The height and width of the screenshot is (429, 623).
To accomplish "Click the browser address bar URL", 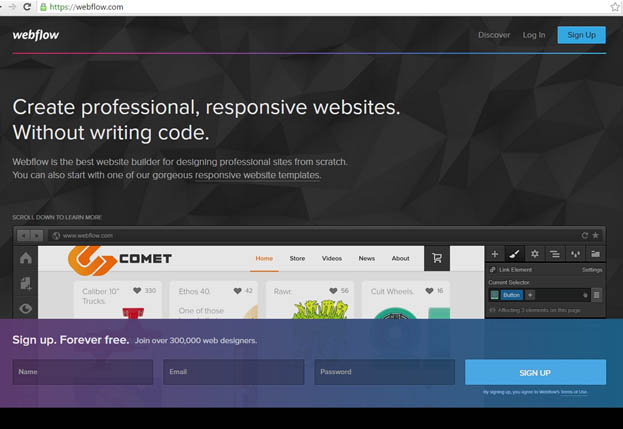I will tap(86, 7).
